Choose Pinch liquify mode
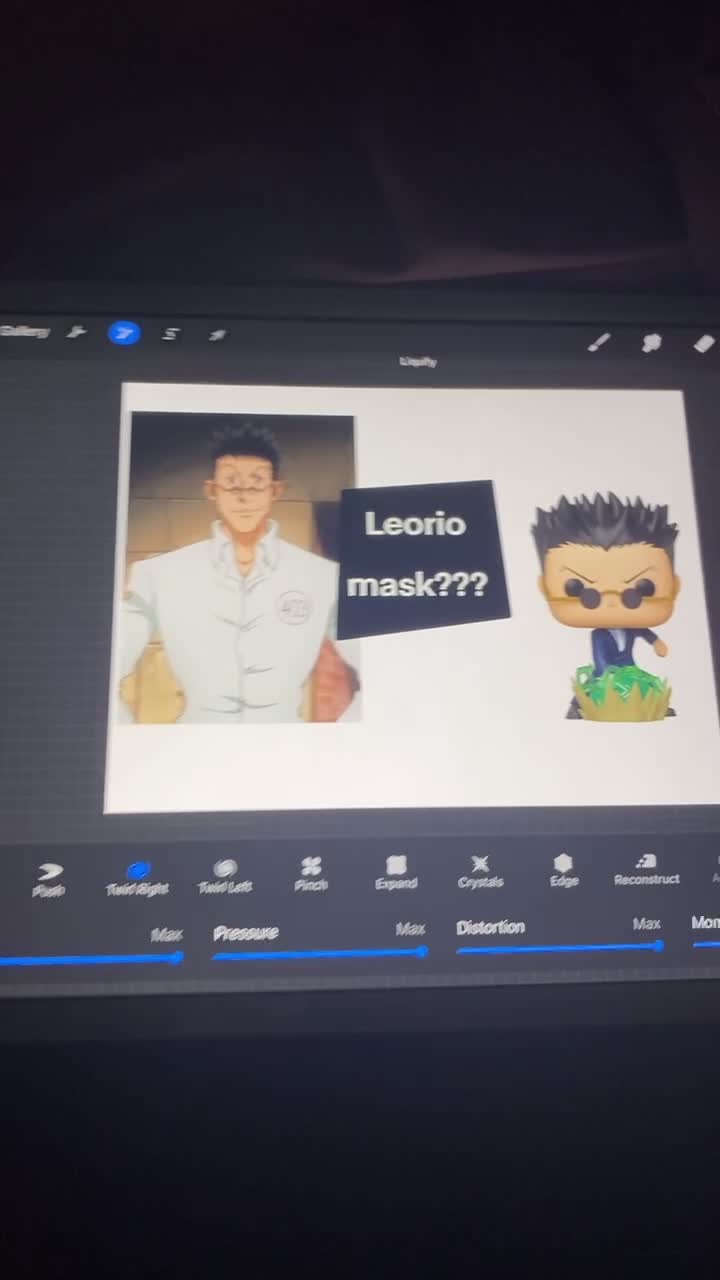 click(311, 875)
